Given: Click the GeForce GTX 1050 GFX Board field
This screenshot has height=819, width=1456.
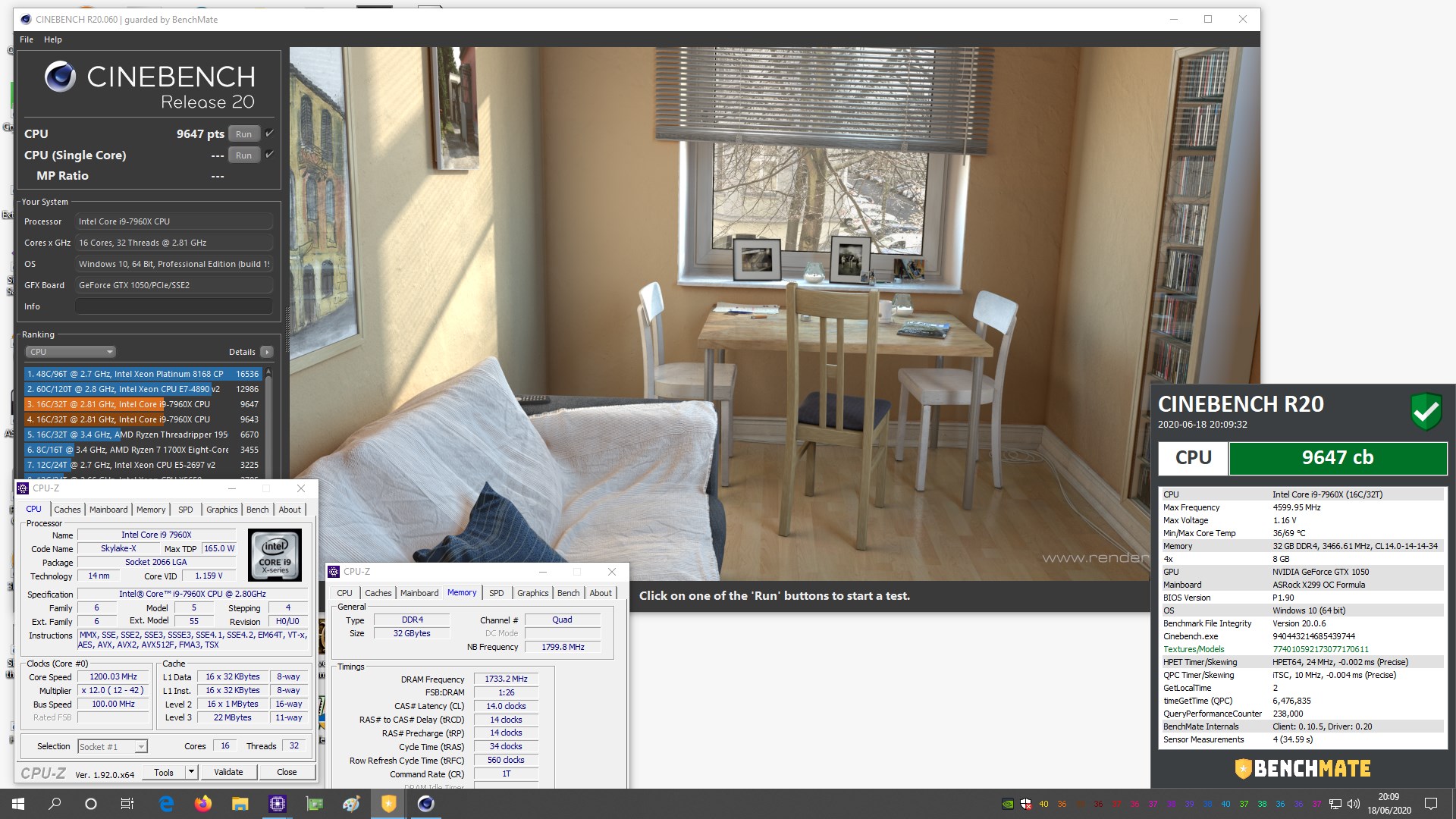Looking at the screenshot, I should [174, 285].
